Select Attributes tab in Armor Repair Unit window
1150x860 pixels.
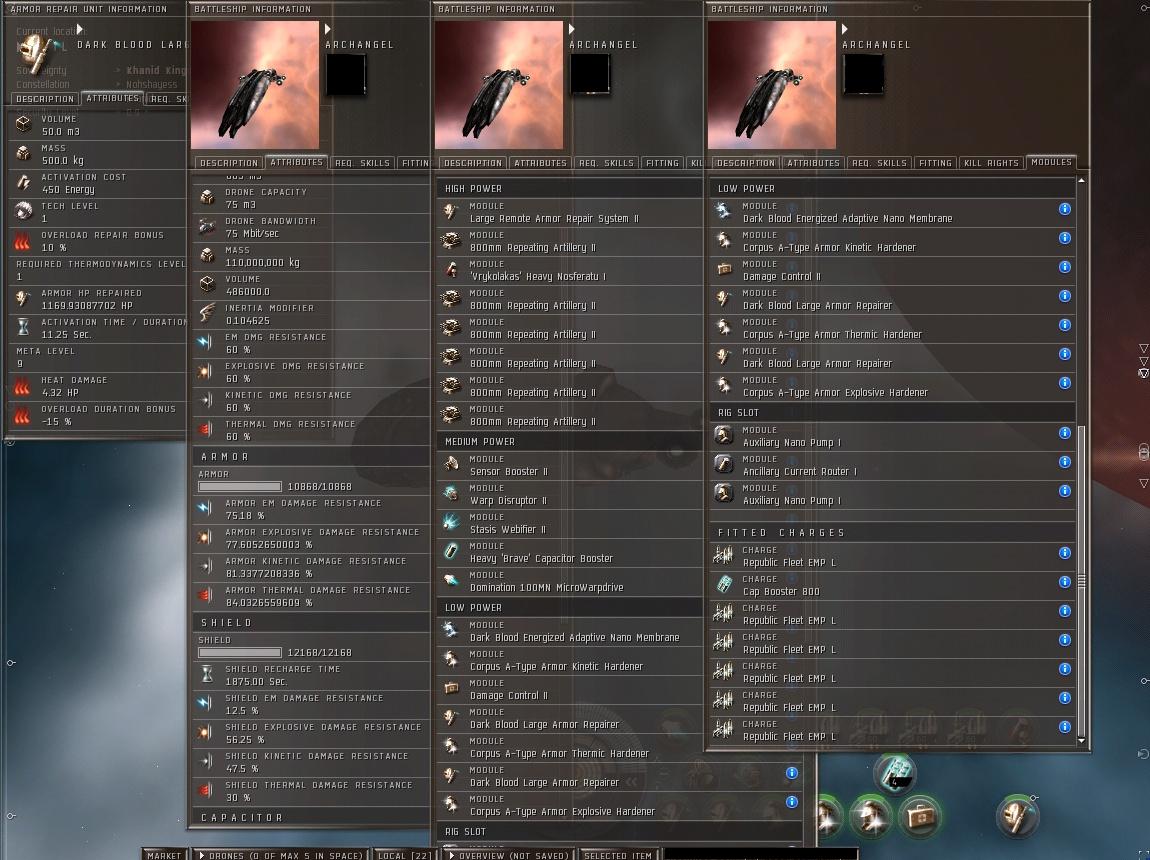[x=112, y=98]
